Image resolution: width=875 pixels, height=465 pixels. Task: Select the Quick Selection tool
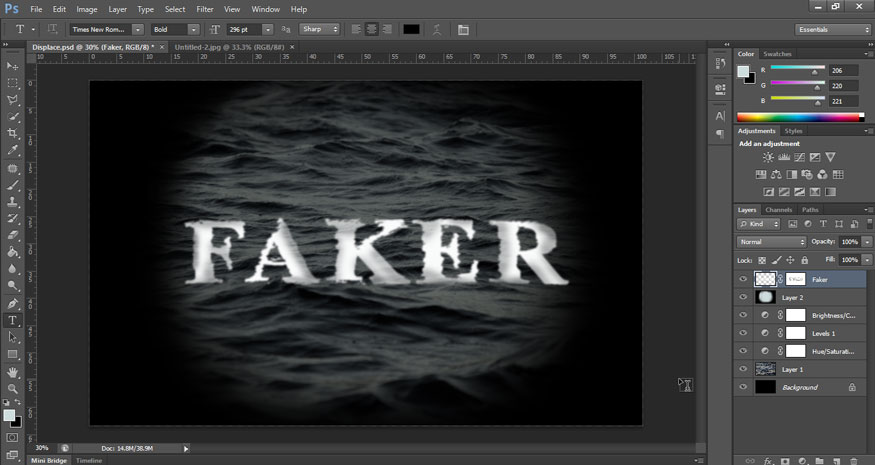tap(12, 117)
